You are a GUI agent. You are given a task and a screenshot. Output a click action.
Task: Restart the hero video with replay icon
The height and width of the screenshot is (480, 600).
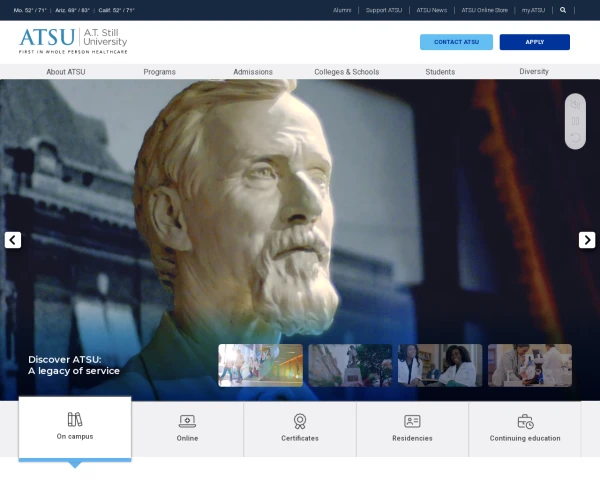[575, 137]
